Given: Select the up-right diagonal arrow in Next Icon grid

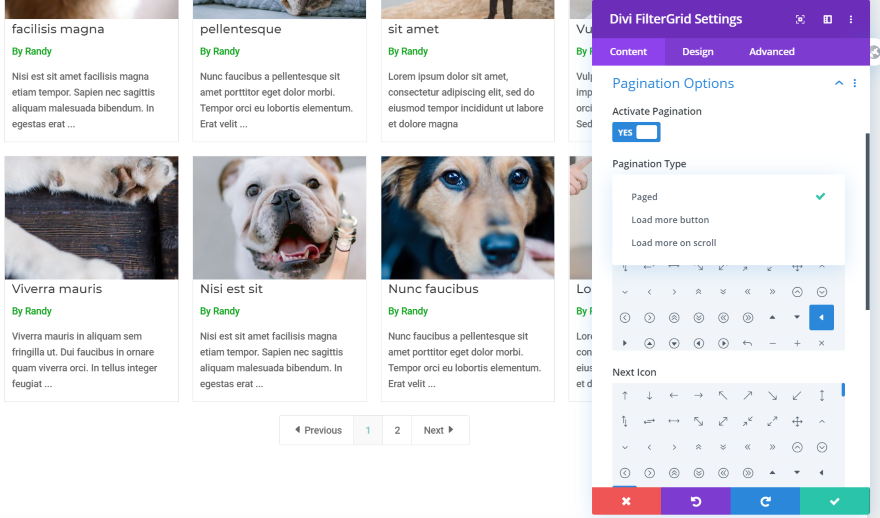Looking at the screenshot, I should click(x=748, y=396).
